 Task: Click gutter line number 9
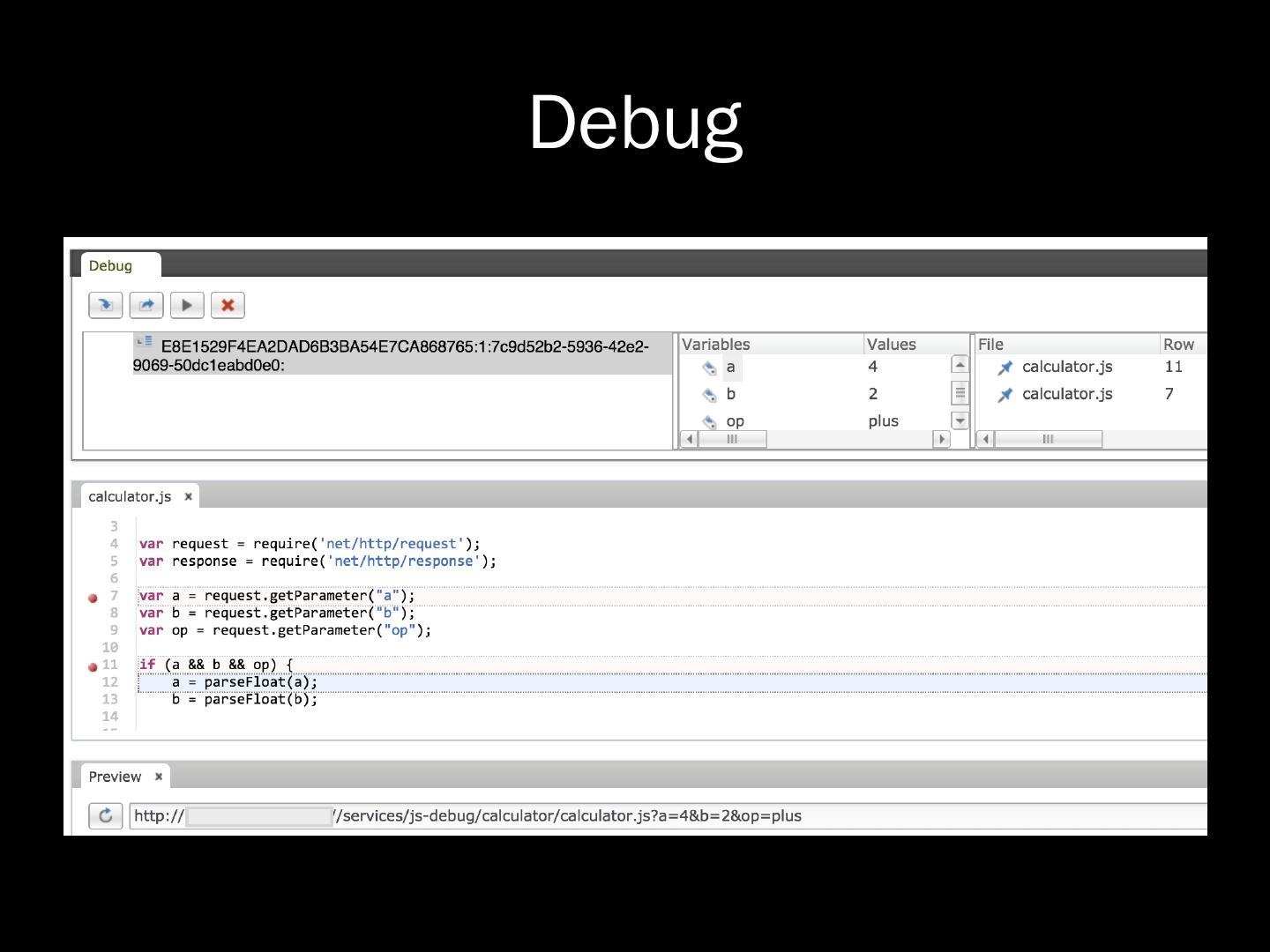114,630
